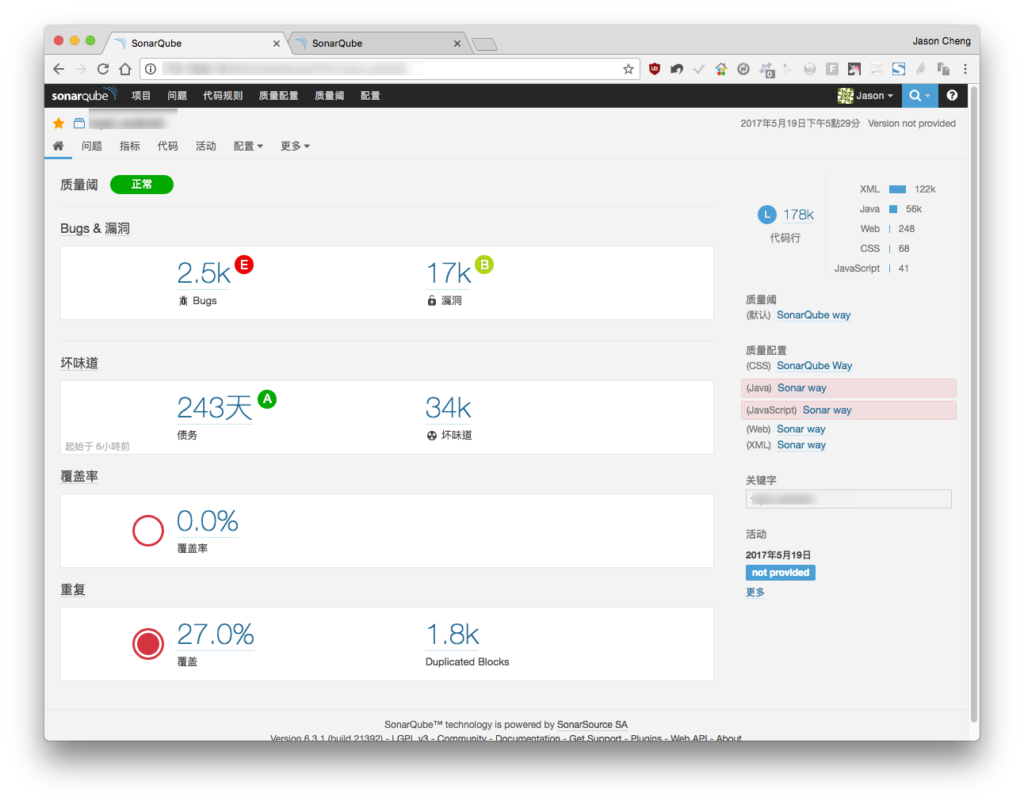This screenshot has height=804, width=1024.
Task: Open the Chrome three-dot menu
Action: coord(965,69)
